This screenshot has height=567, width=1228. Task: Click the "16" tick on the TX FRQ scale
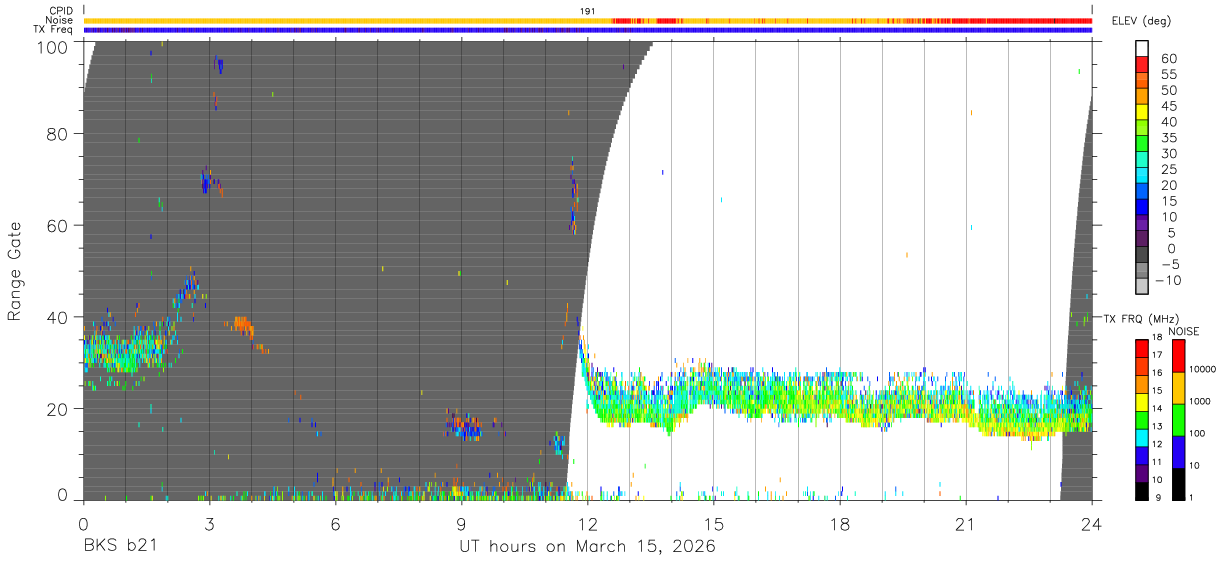pos(1159,373)
